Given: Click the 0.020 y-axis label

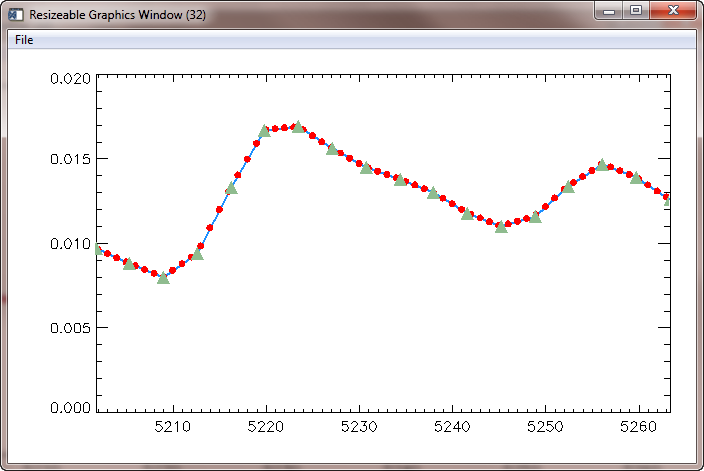Looking at the screenshot, I should [71, 78].
